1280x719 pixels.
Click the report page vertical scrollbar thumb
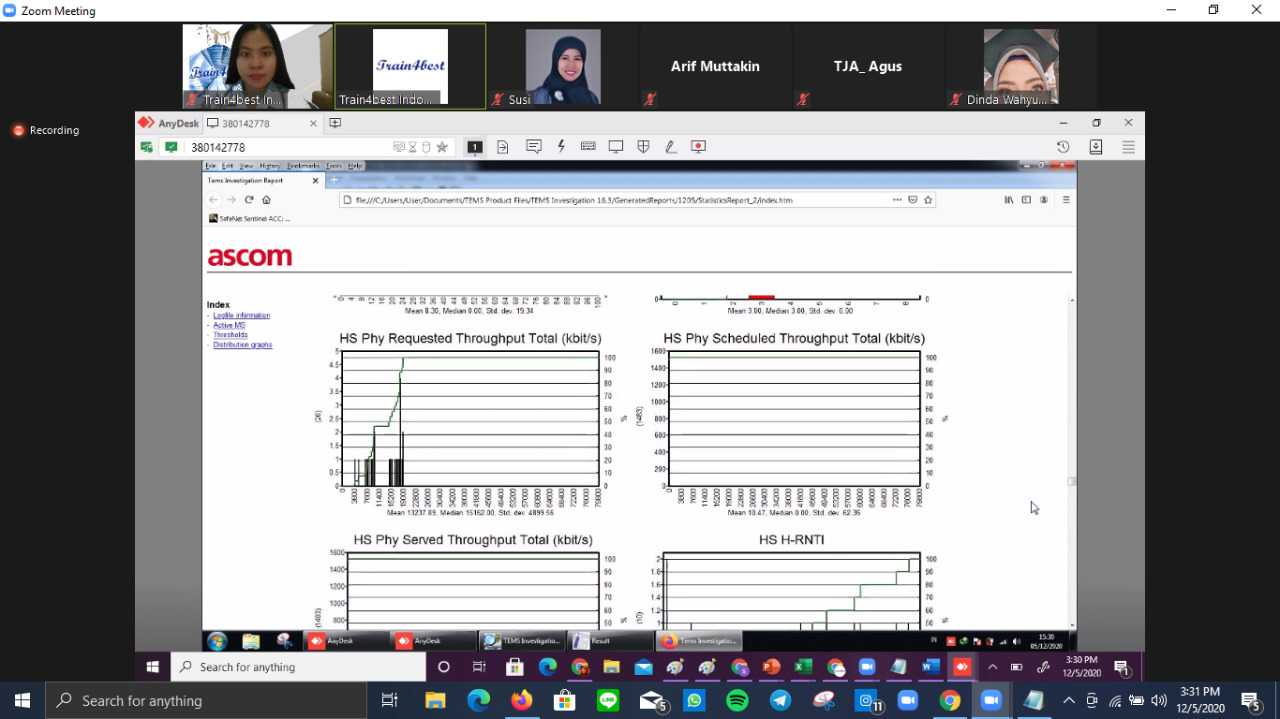[x=1072, y=481]
